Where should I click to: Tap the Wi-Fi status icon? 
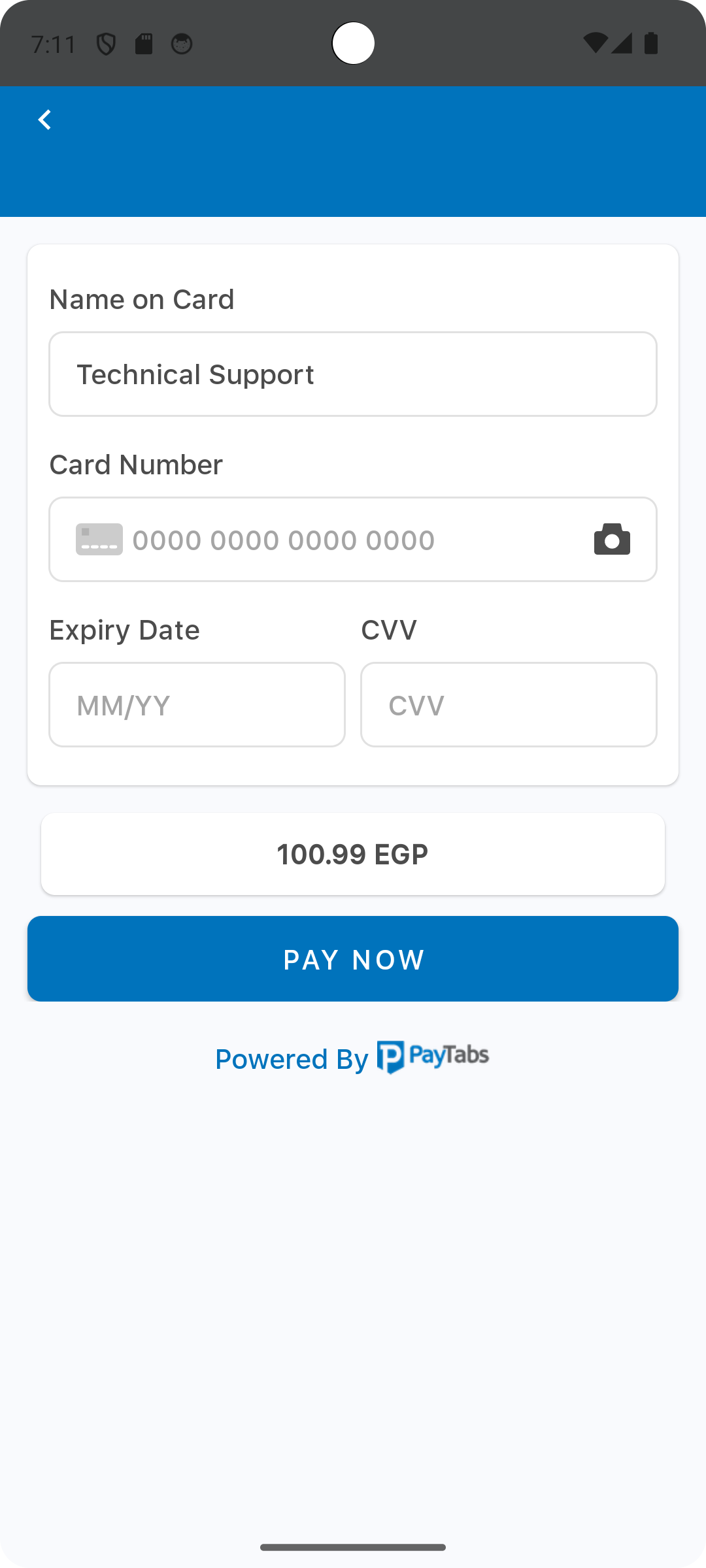[595, 43]
